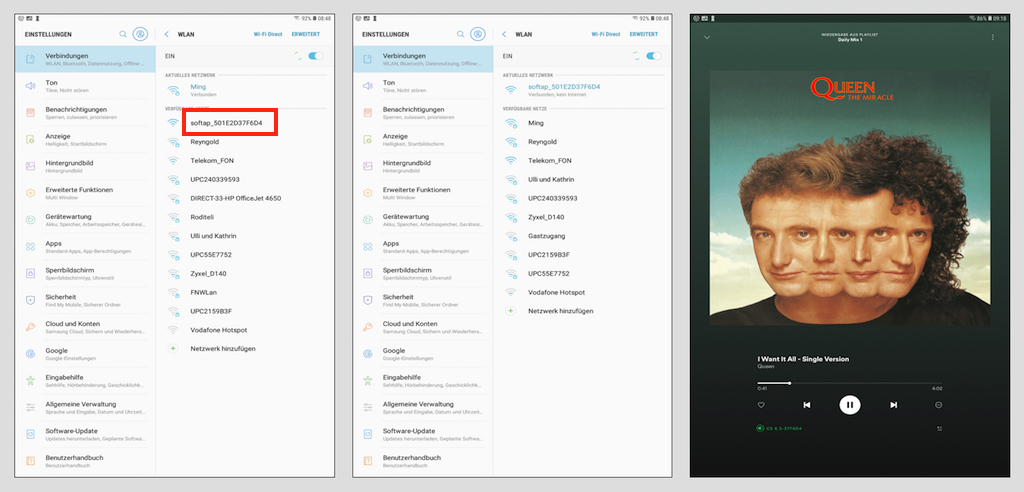Open Anzeige settings in left screen
Viewport: 1024px width, 492px height.
tap(86, 139)
